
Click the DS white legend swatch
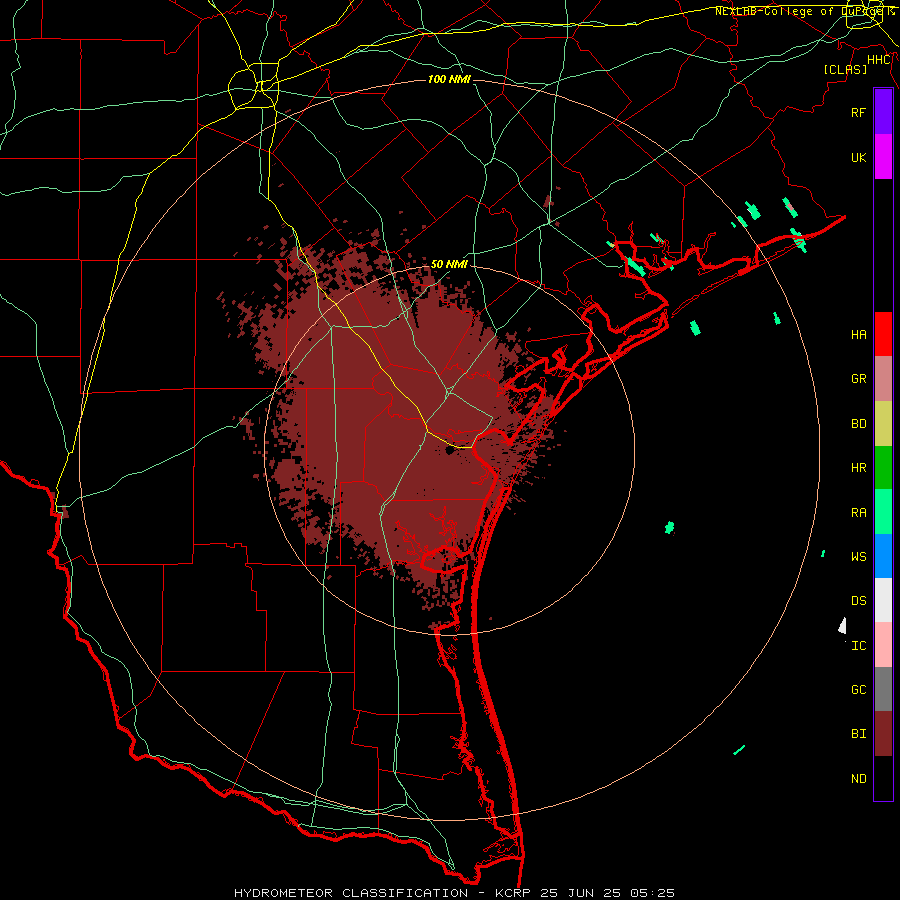click(883, 600)
